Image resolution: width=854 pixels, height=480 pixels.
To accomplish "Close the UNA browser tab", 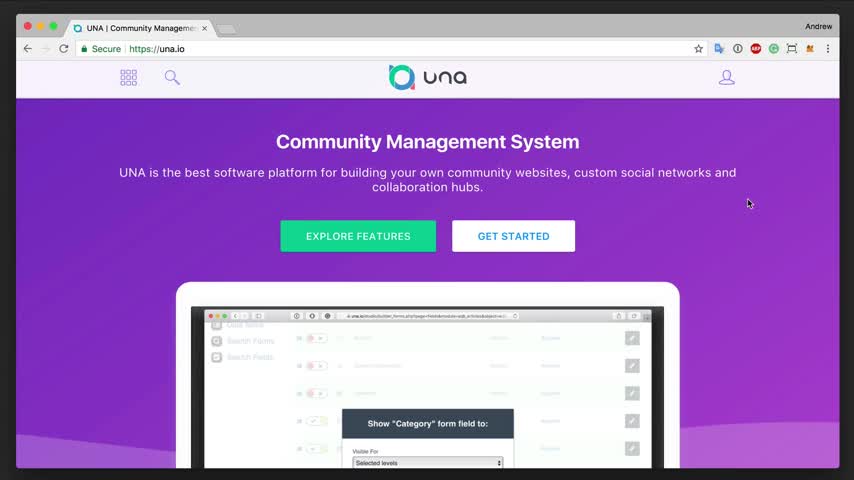I will click(x=204, y=29).
